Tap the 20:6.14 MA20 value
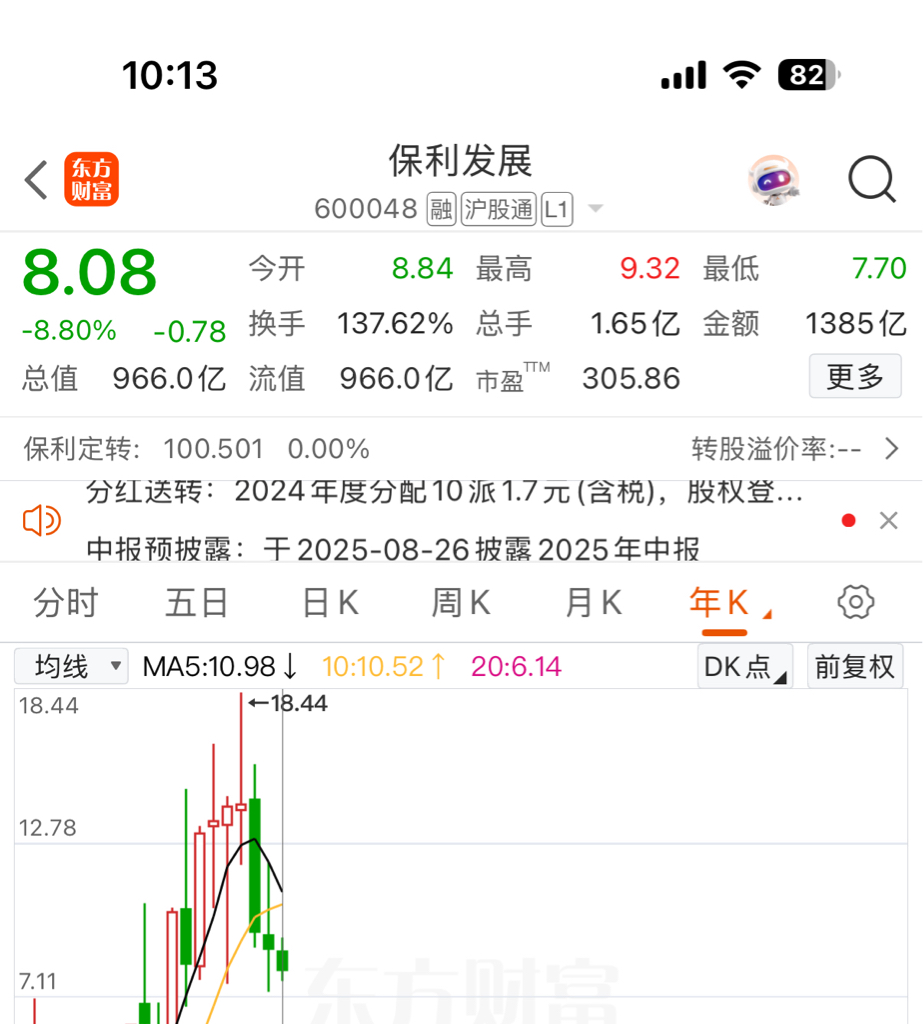The width and height of the screenshot is (923, 1024). [x=516, y=667]
